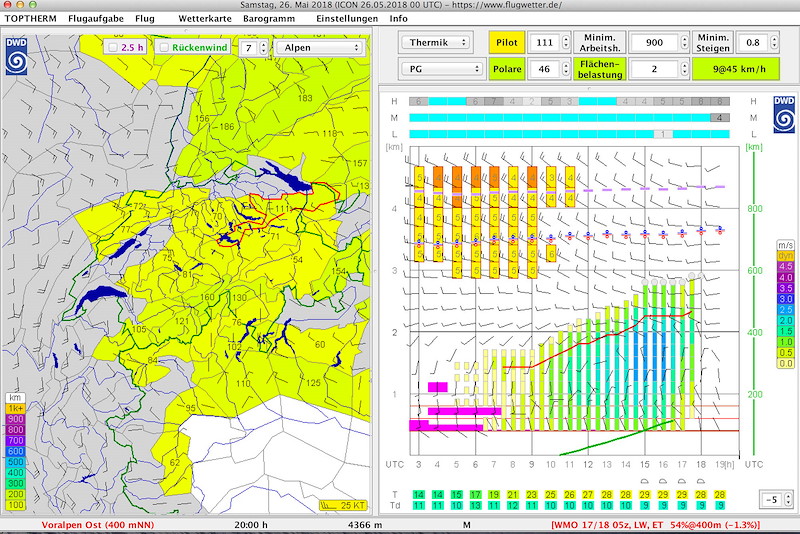Click the 4.5 m/s magenta legend swatch

(x=785, y=267)
